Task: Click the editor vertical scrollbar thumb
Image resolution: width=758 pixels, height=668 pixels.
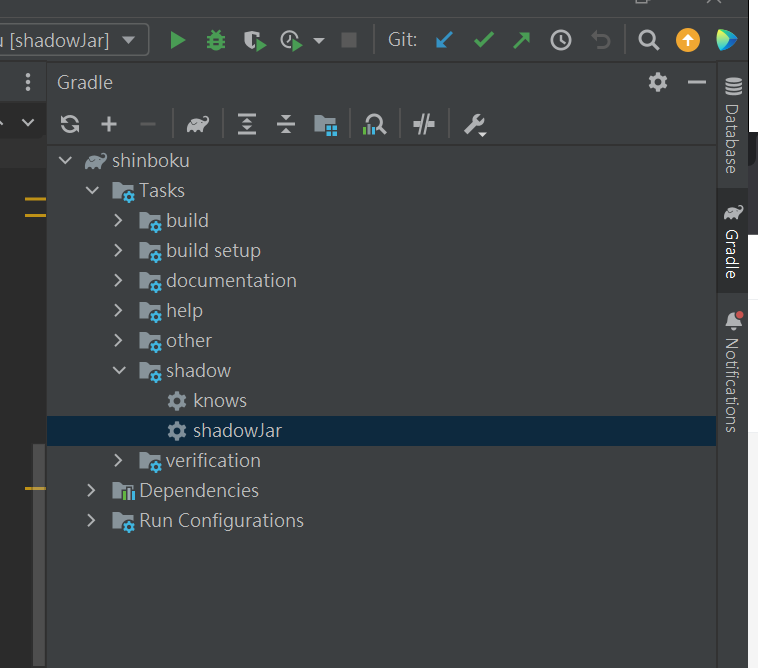Action: coord(39,554)
